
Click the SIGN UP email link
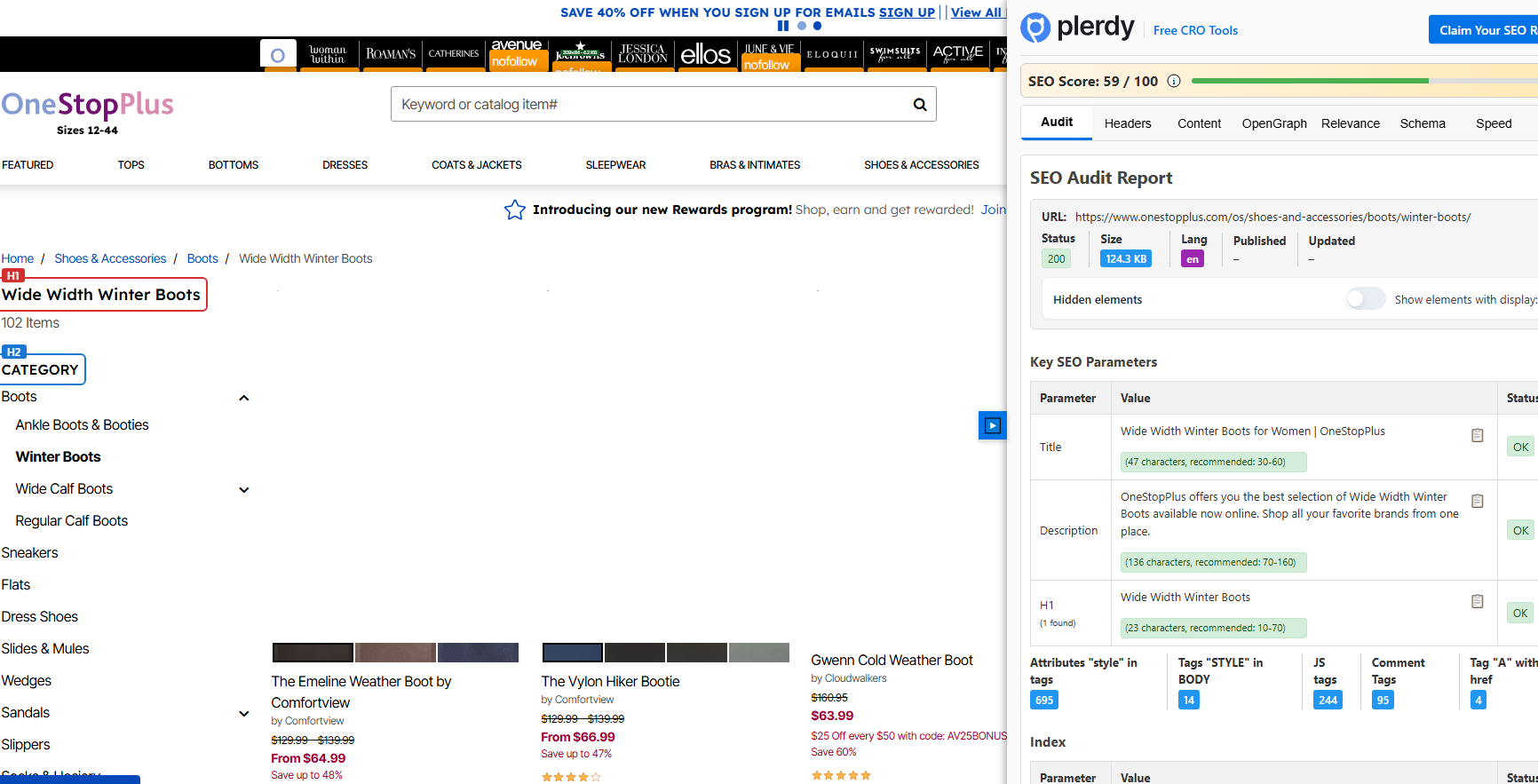coord(907,12)
